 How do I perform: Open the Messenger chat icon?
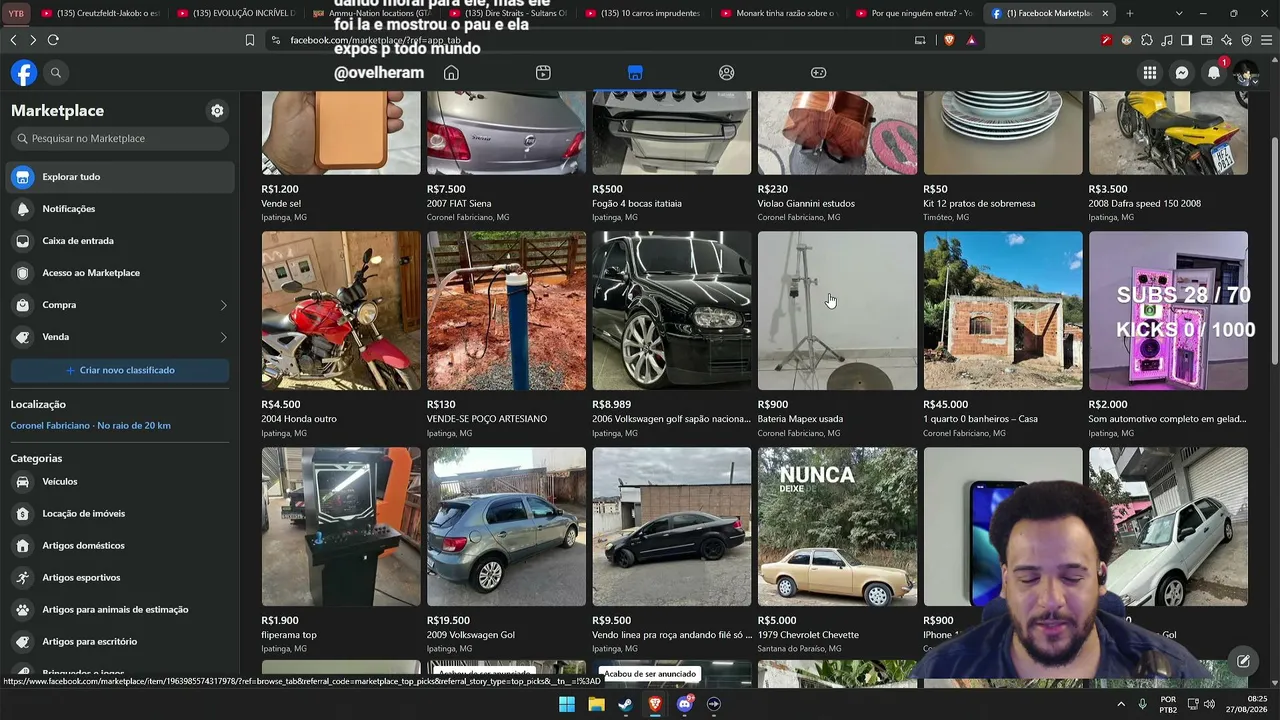pos(1182,73)
